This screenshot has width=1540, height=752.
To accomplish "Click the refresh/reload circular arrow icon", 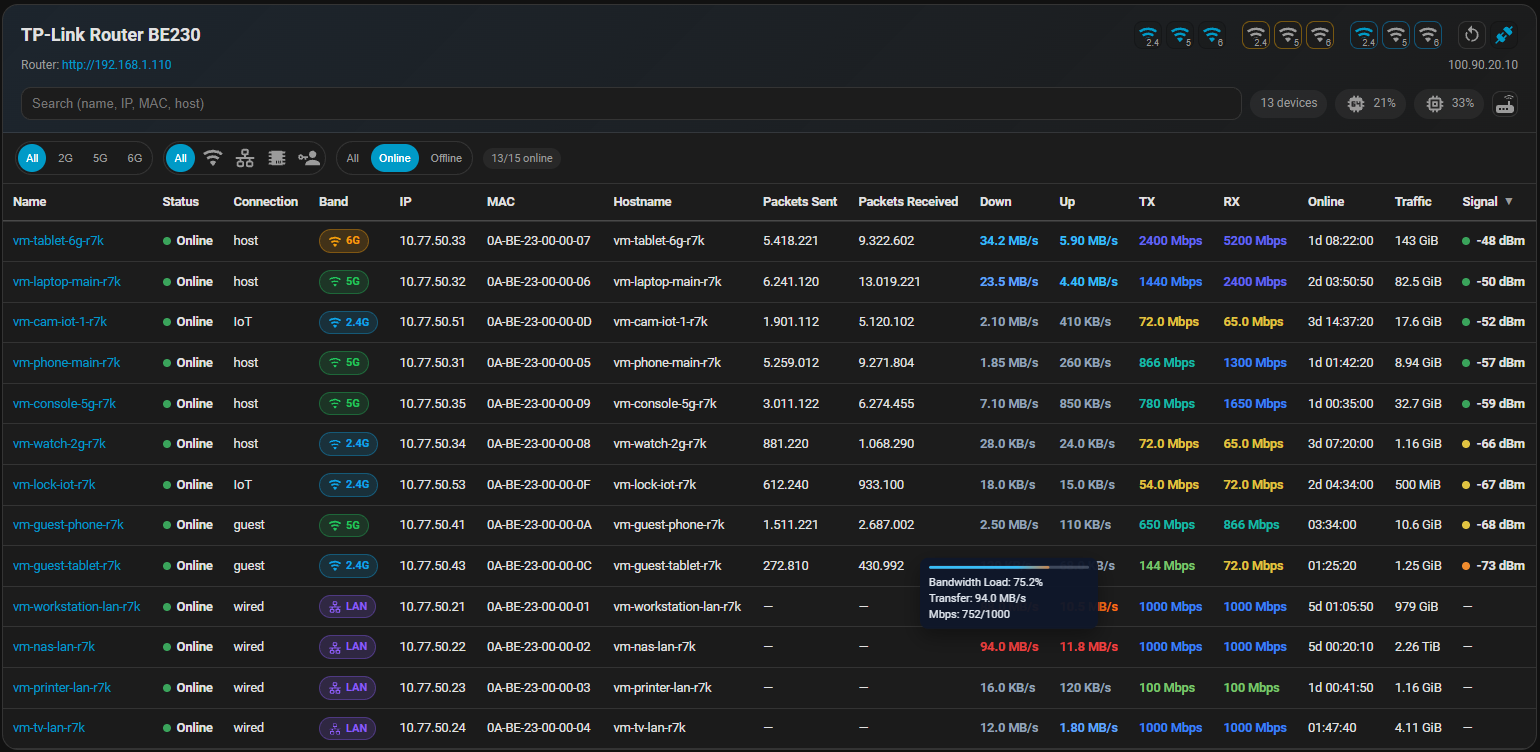I will click(x=1471, y=35).
